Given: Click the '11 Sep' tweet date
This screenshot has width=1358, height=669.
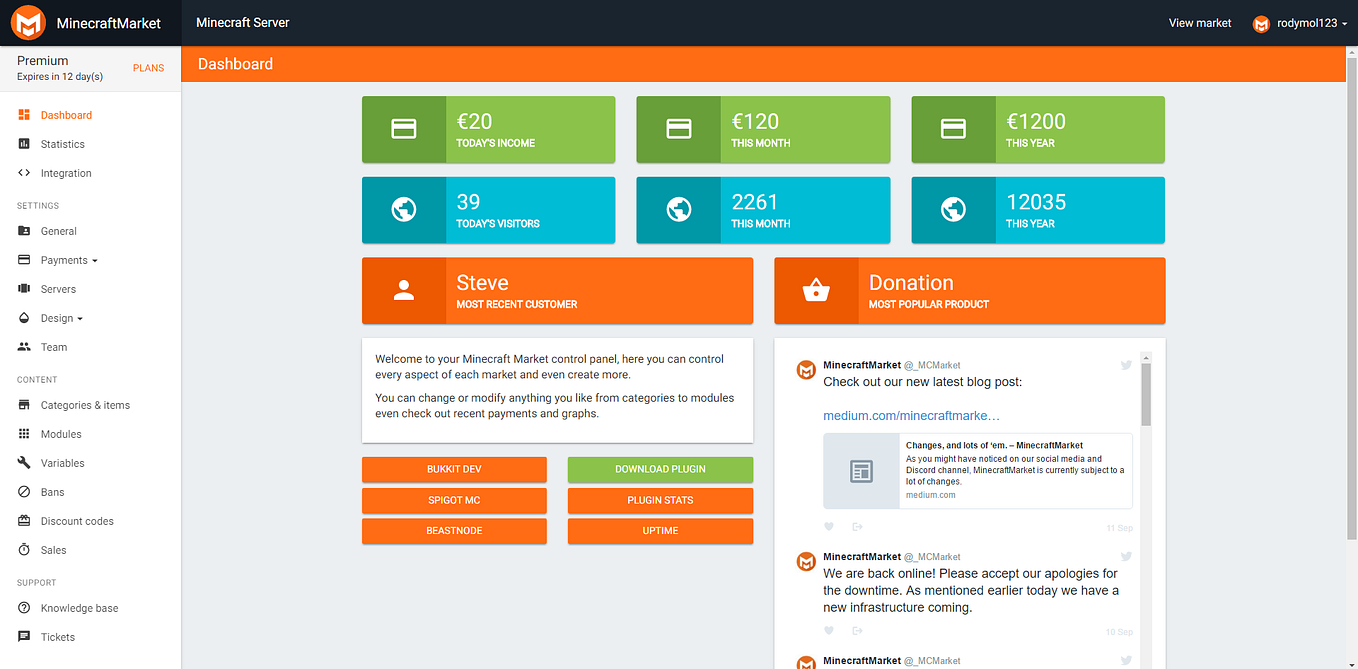Looking at the screenshot, I should tap(1119, 528).
